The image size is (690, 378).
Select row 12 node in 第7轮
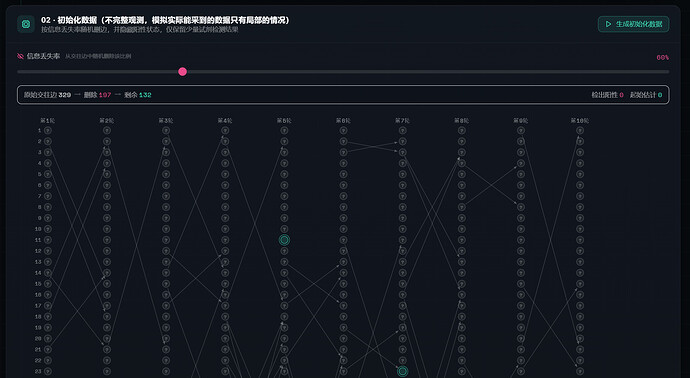click(x=403, y=251)
